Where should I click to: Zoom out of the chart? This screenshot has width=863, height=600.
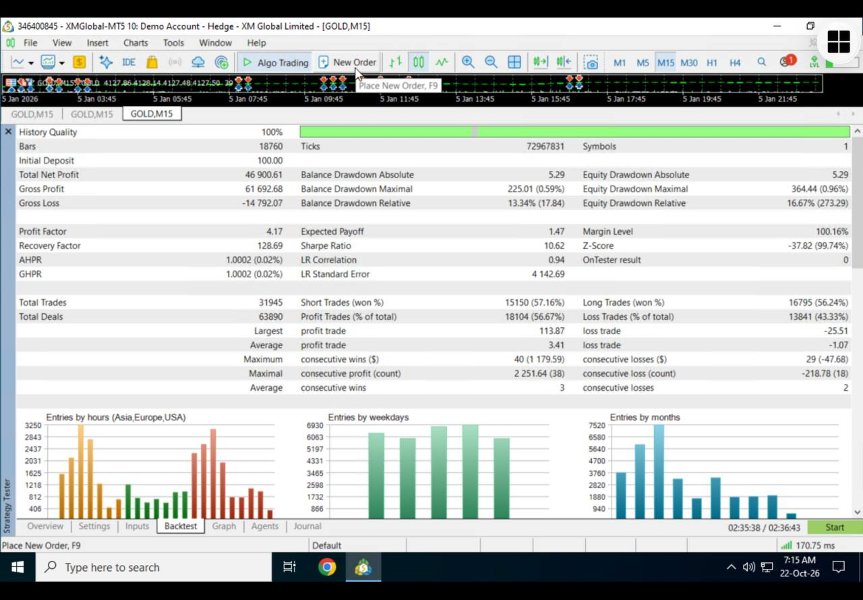(491, 62)
